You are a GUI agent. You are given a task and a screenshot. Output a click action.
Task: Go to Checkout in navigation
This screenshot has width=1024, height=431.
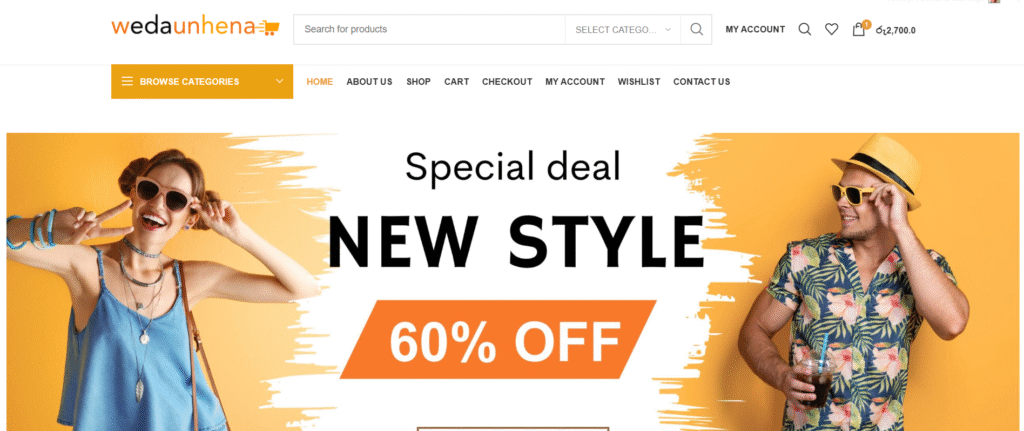(507, 82)
